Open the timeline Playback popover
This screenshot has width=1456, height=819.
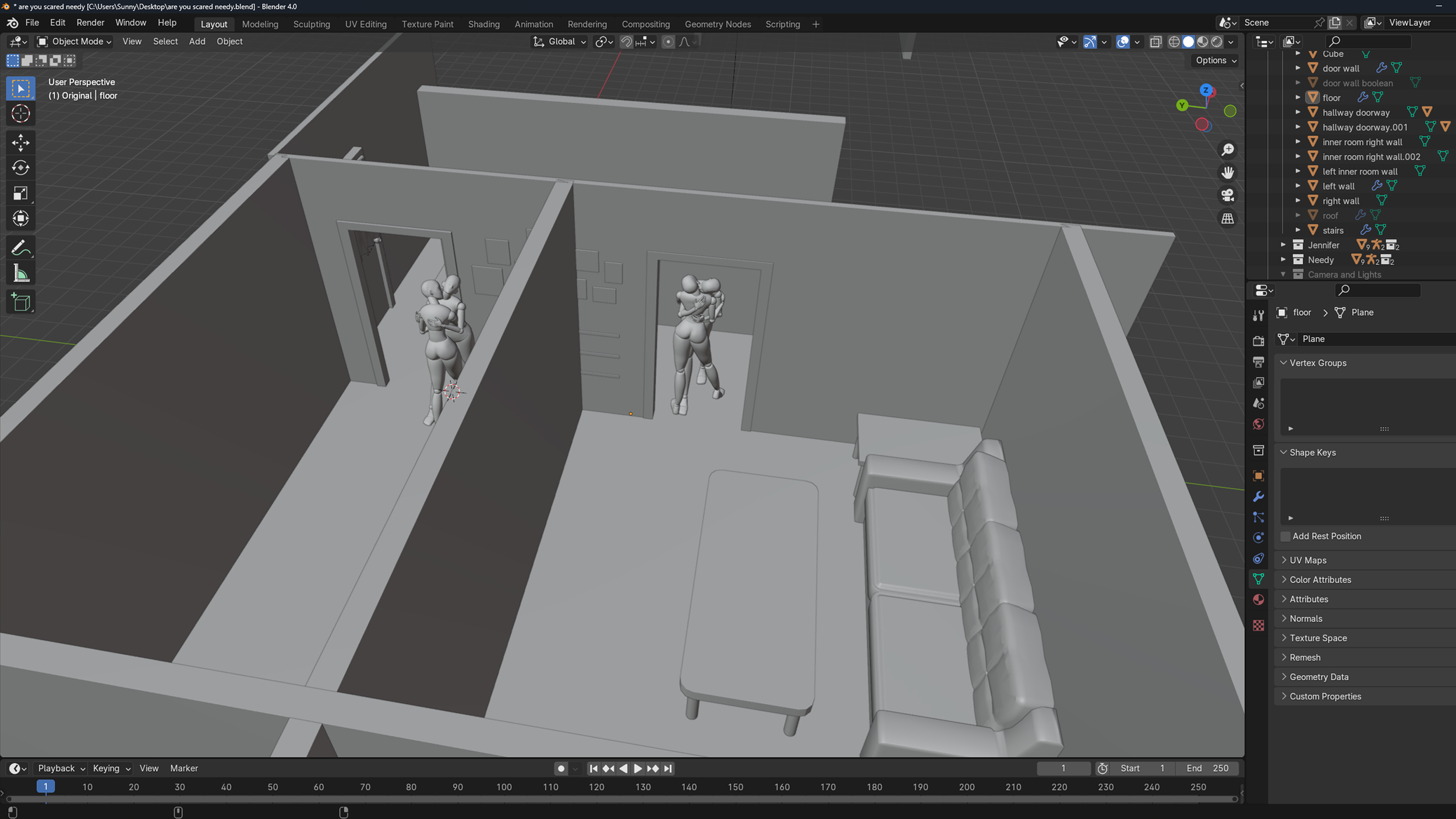pos(61,768)
